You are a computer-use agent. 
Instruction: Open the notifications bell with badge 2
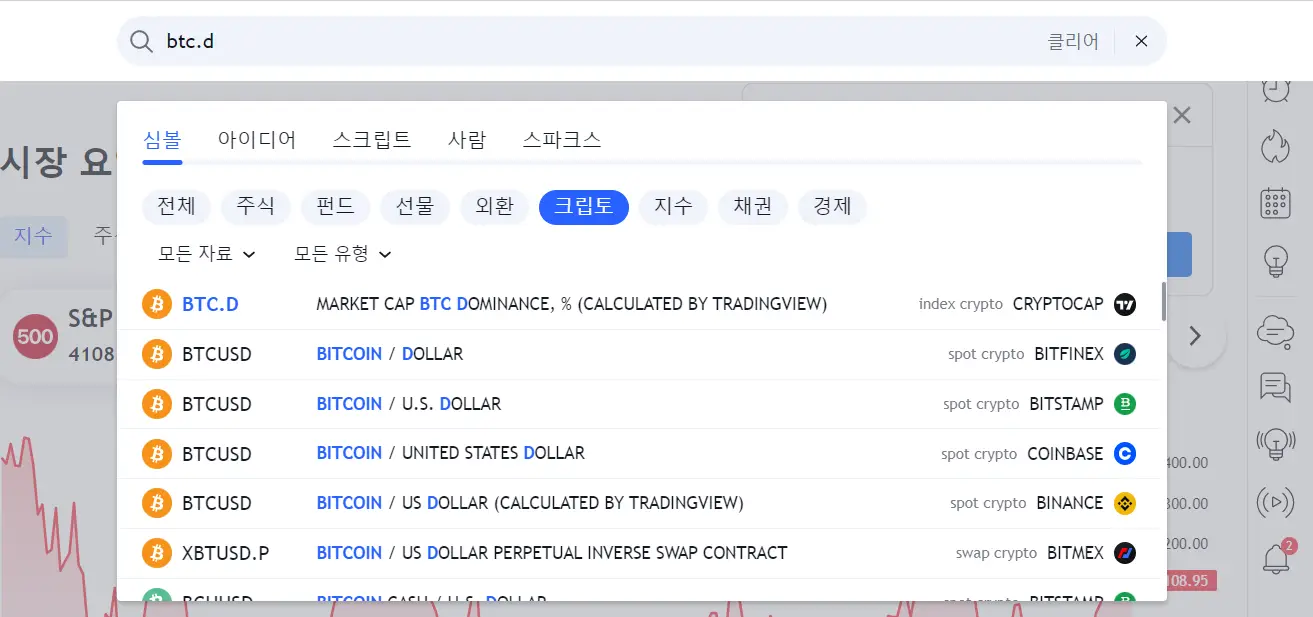[1277, 558]
